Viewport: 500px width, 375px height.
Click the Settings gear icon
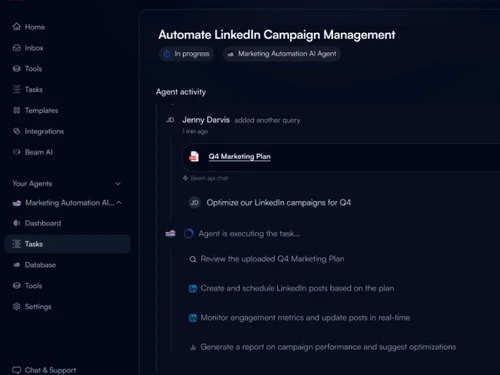click(x=17, y=307)
